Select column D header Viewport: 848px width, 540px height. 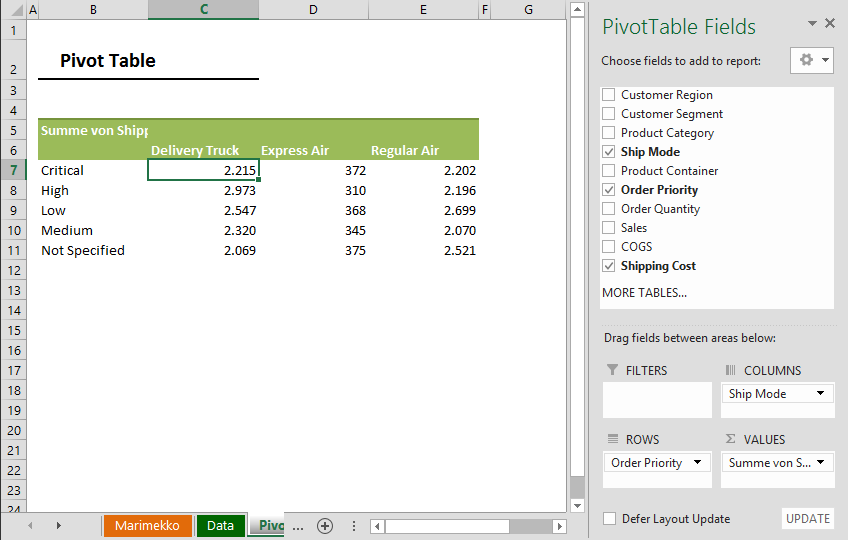pos(313,10)
